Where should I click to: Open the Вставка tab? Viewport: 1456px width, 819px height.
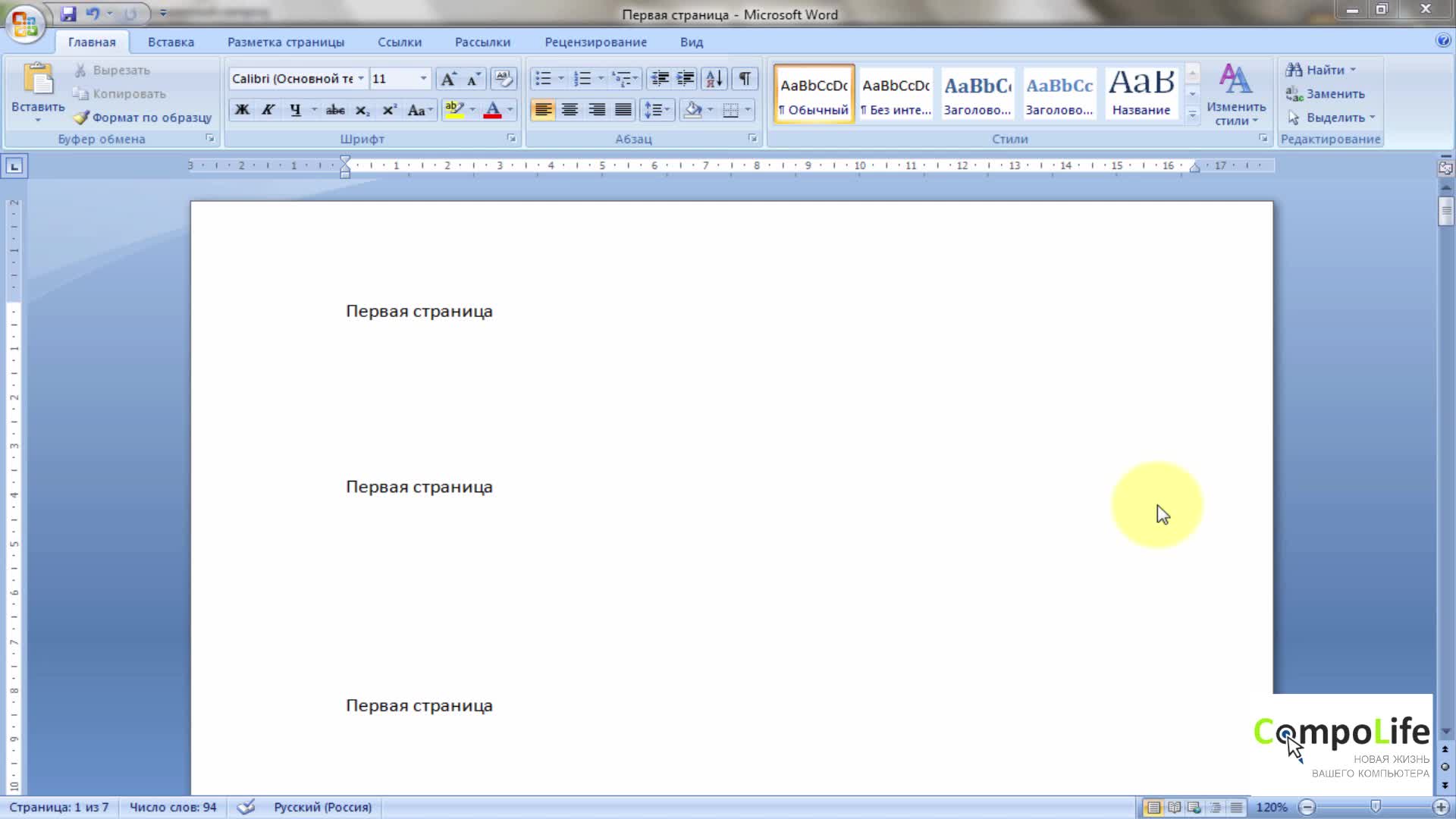point(171,42)
